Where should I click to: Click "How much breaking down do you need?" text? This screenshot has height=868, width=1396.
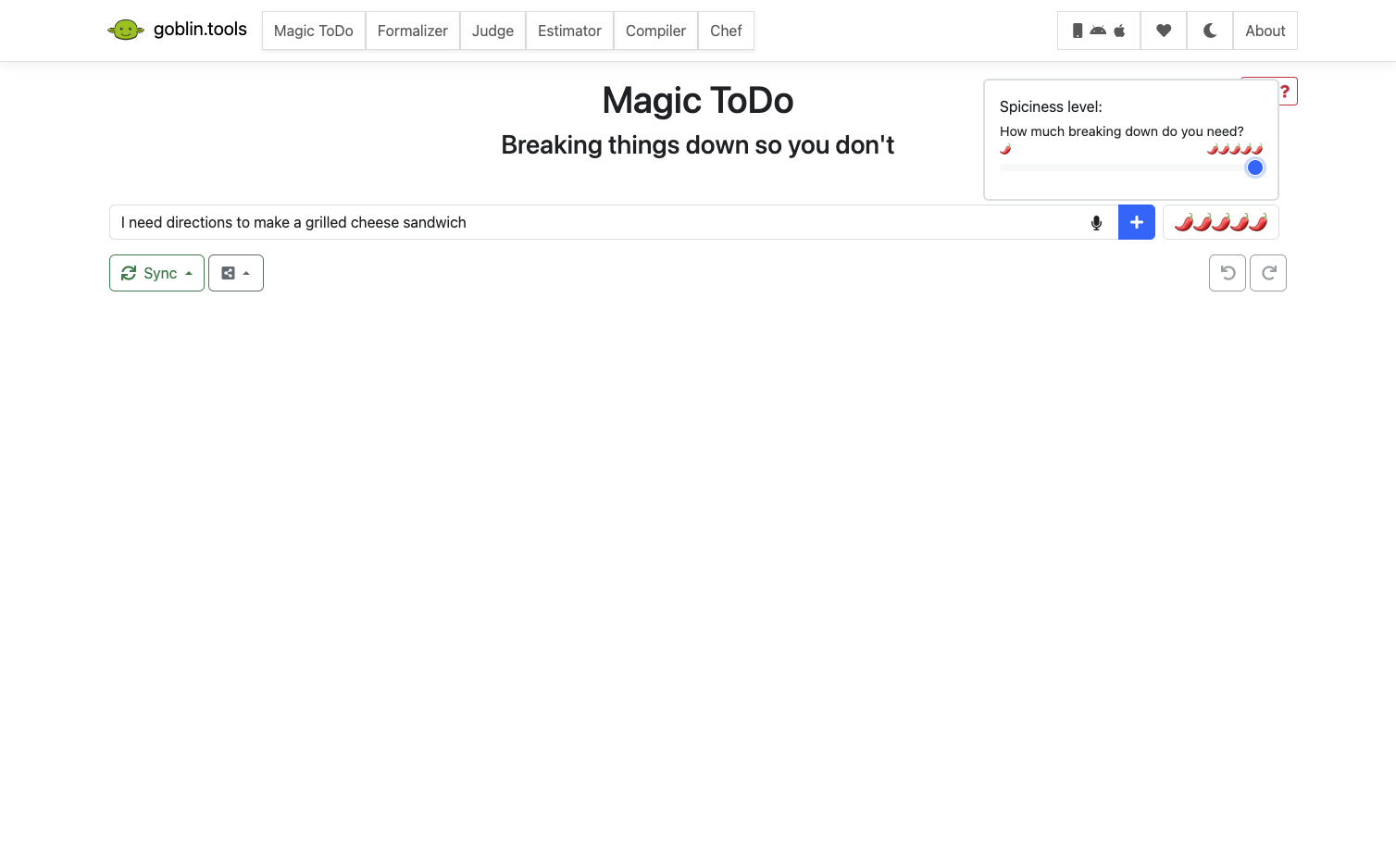[1122, 131]
